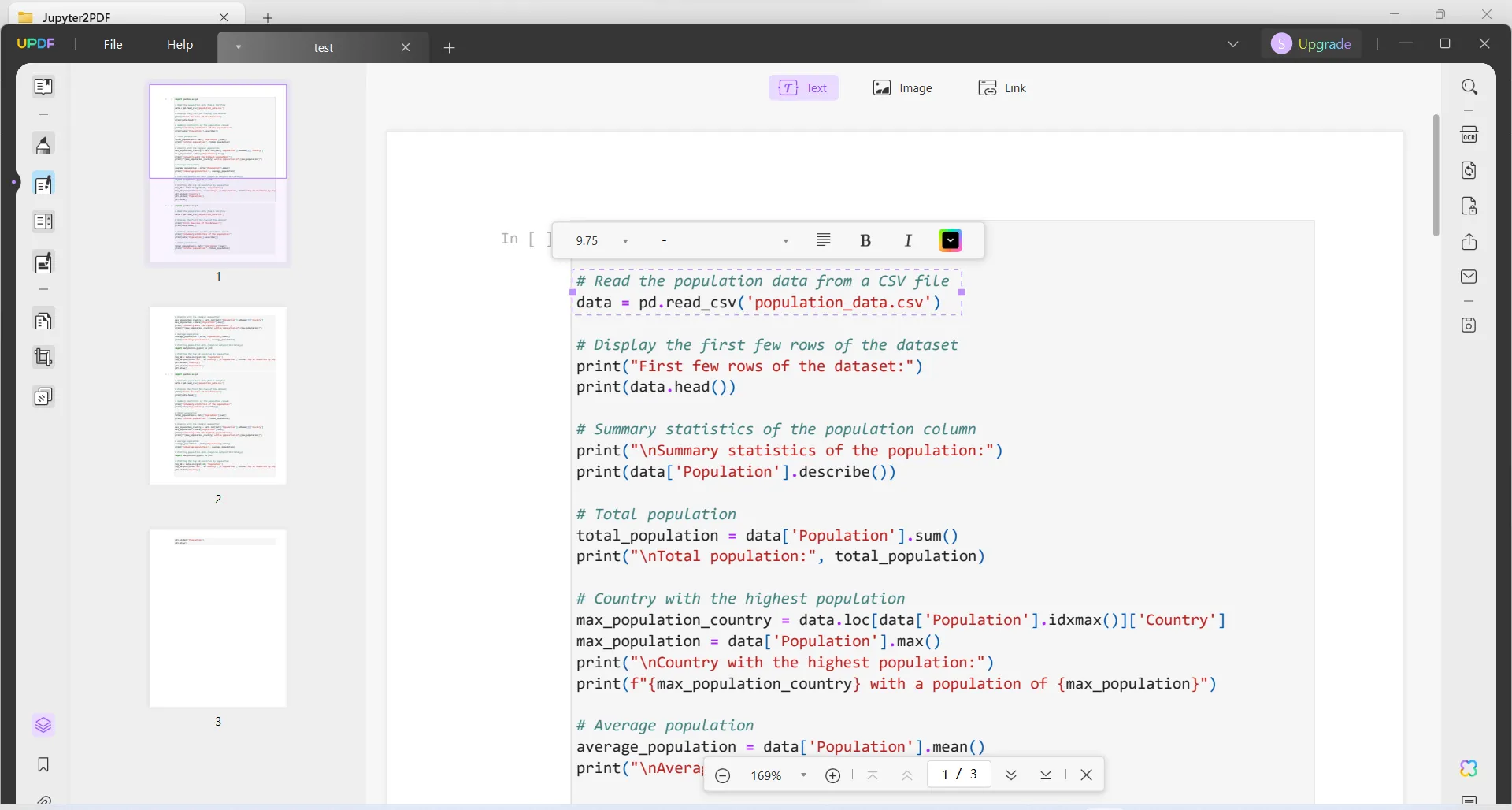Click the '# Average population' comment

coord(665,726)
